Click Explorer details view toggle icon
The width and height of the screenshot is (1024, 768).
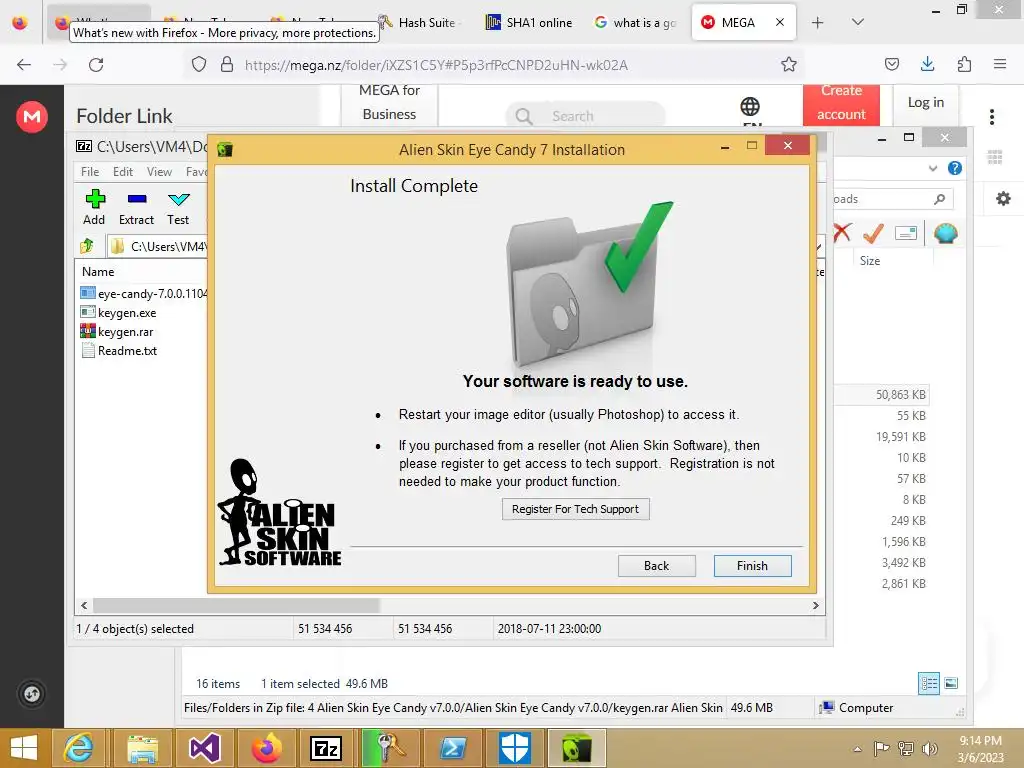tap(929, 683)
